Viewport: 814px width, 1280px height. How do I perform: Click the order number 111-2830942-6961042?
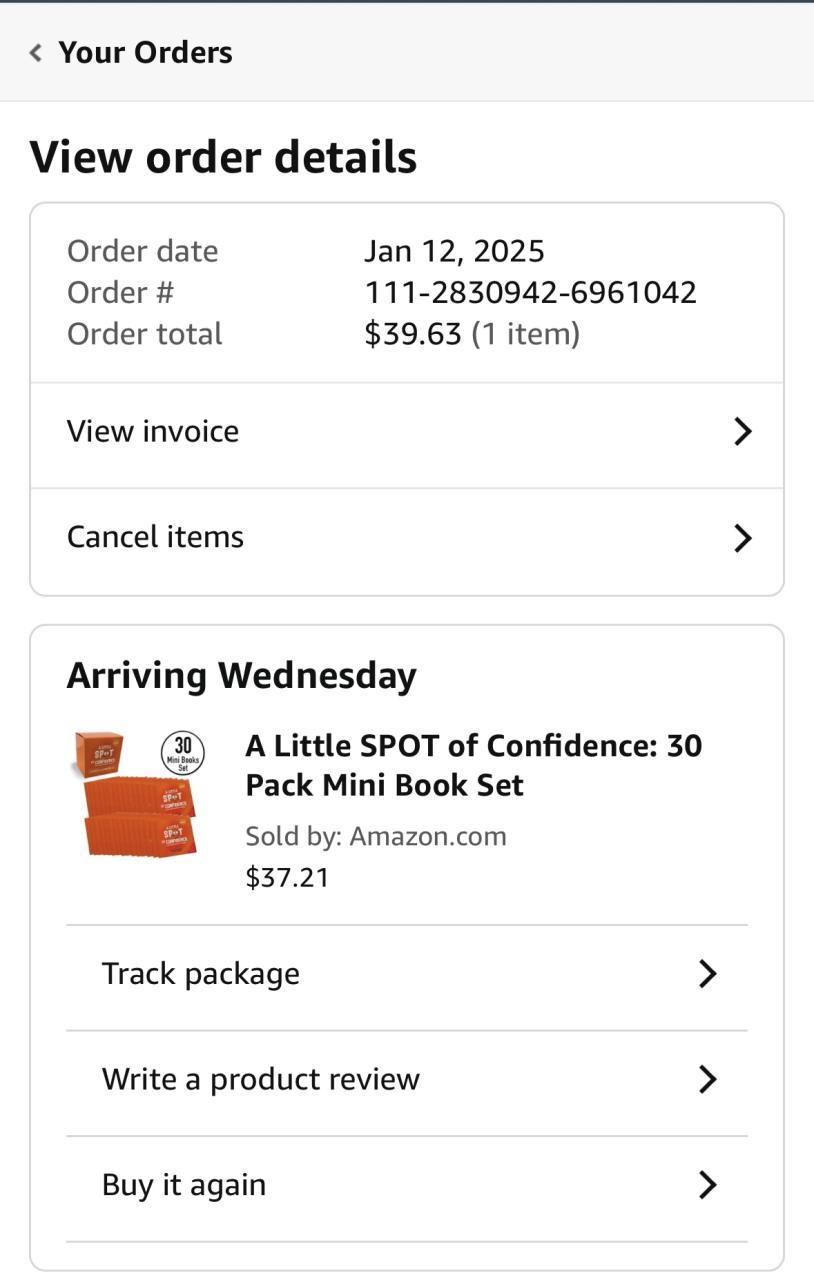point(530,293)
